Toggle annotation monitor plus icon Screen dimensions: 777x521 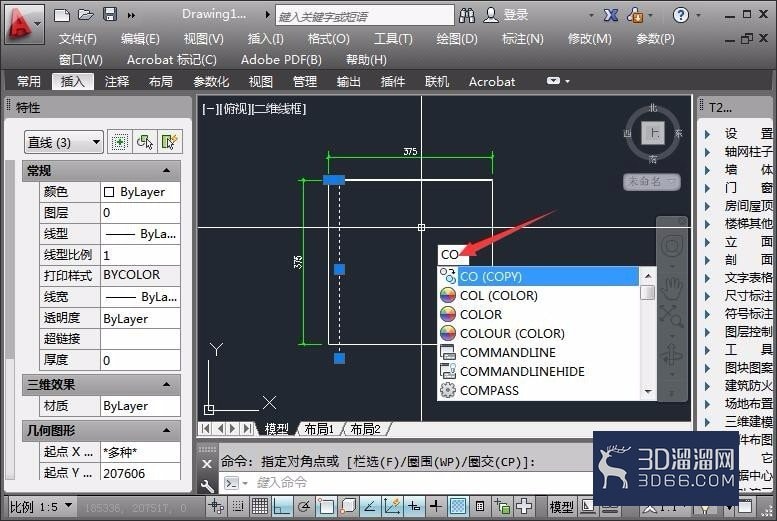pyautogui.click(x=524, y=506)
